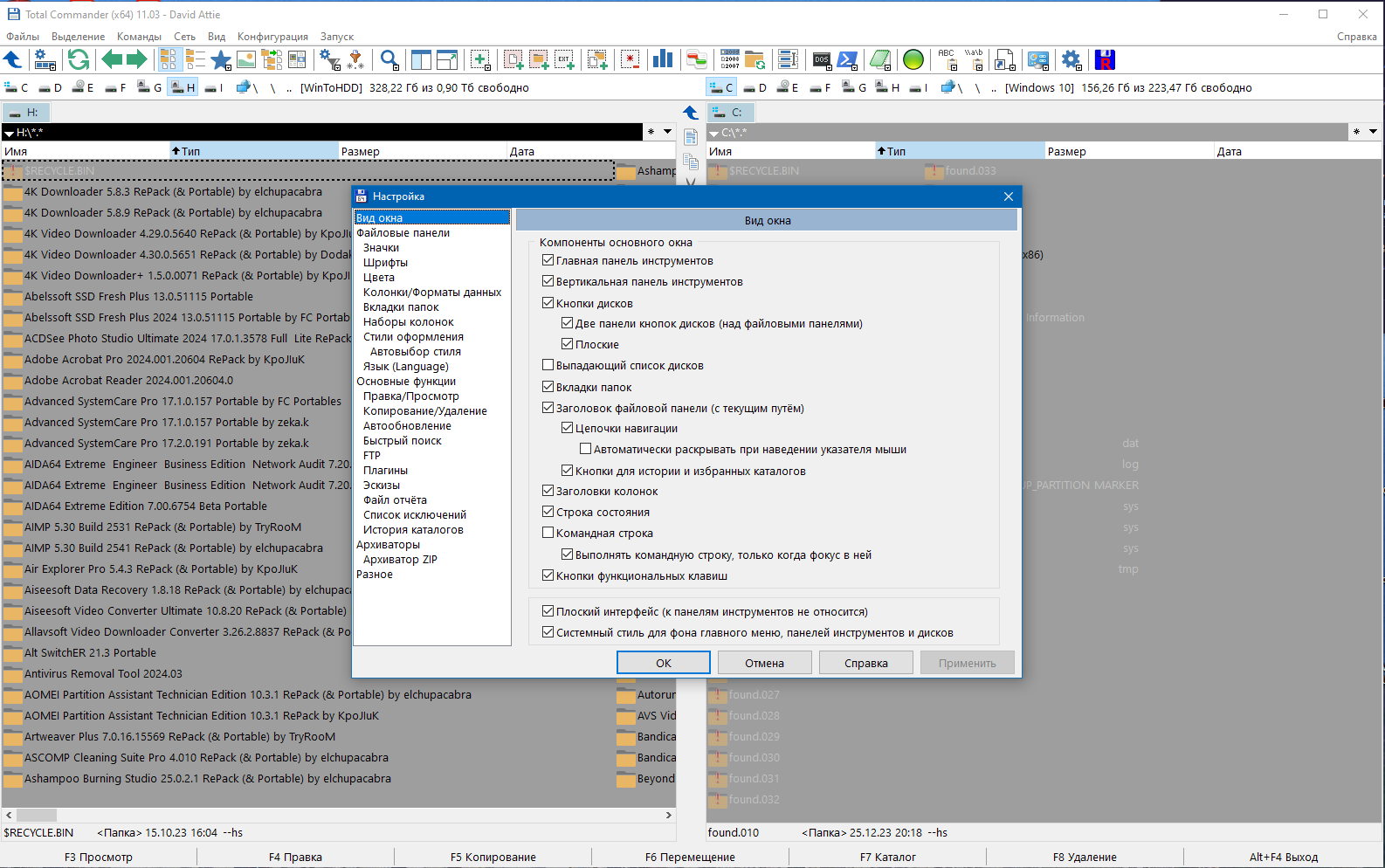This screenshot has height=868, width=1385.
Task: Click the green Back arrow icon
Action: (112, 59)
